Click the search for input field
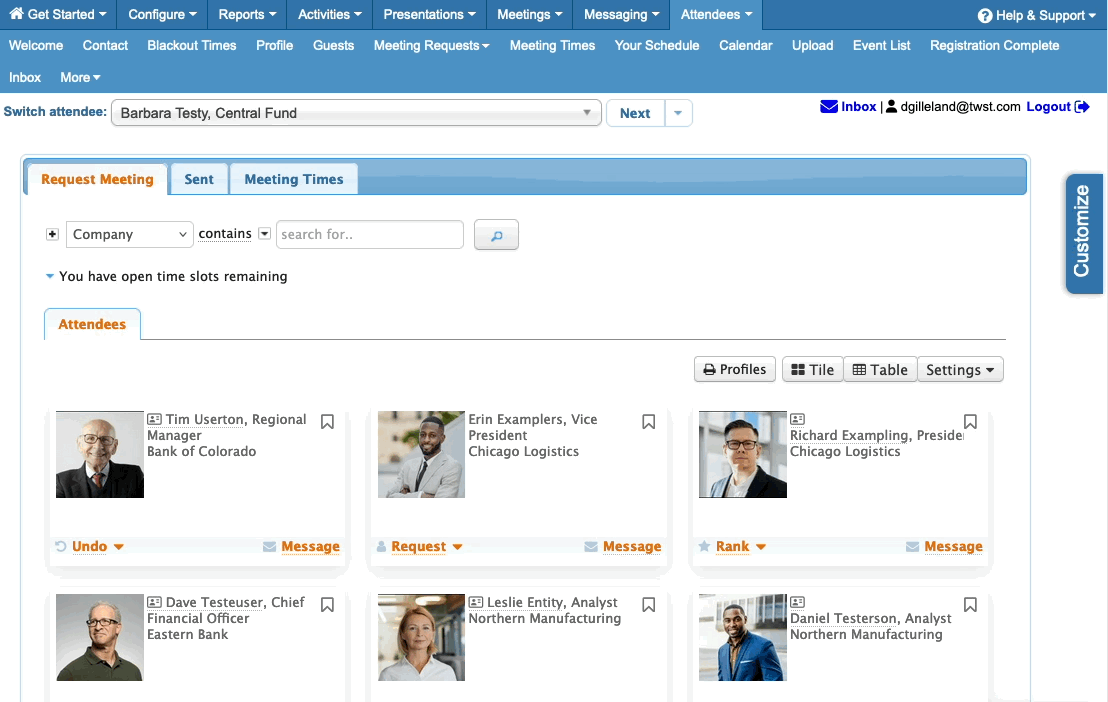Screen dimensions: 1108x702 pos(370,234)
